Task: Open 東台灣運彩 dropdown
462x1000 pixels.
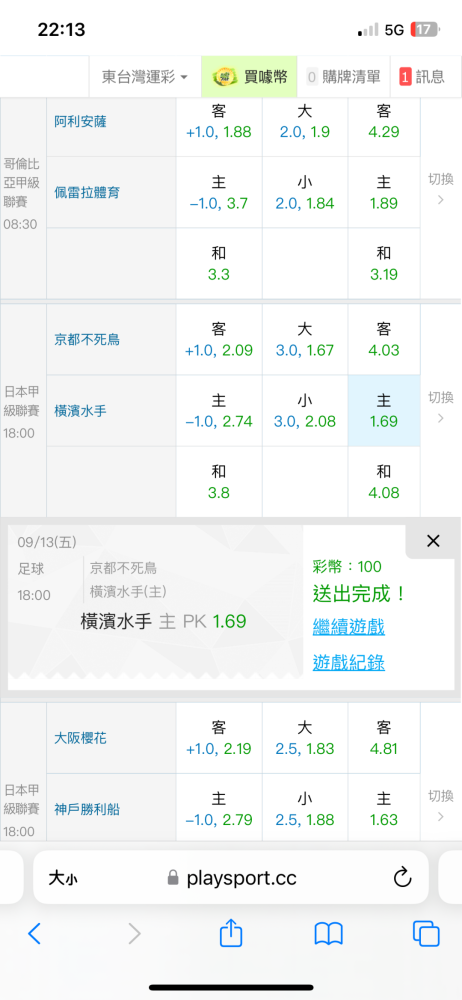Action: click(x=145, y=77)
